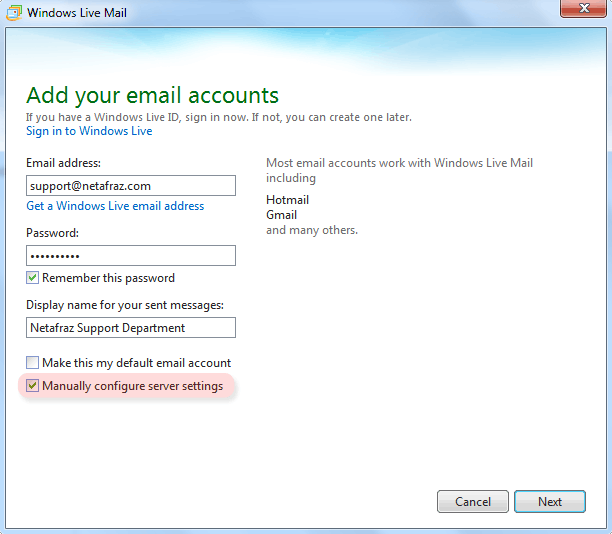This screenshot has height=534, width=612.
Task: Click the Password: label text
Action: (52, 233)
